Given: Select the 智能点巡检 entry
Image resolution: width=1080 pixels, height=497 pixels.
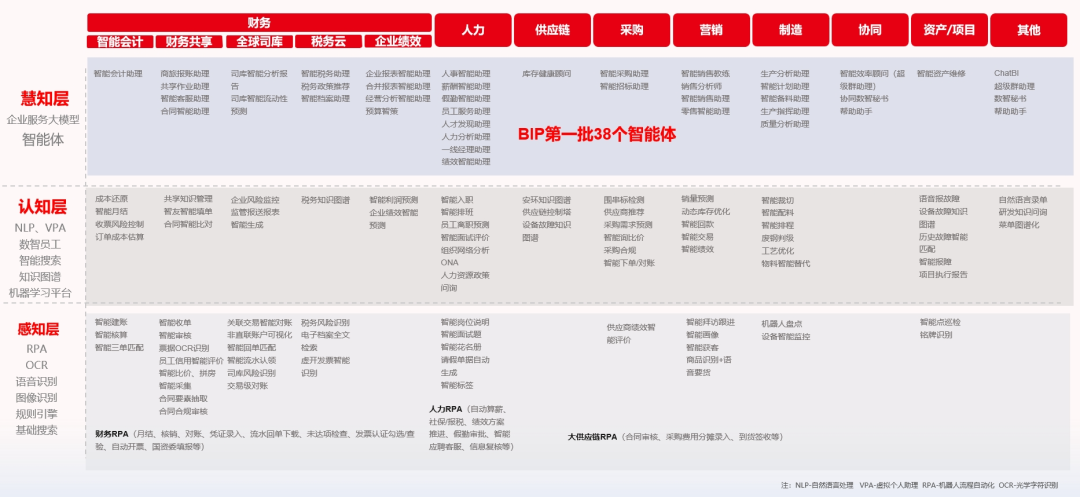Looking at the screenshot, I should pyautogui.click(x=940, y=322).
